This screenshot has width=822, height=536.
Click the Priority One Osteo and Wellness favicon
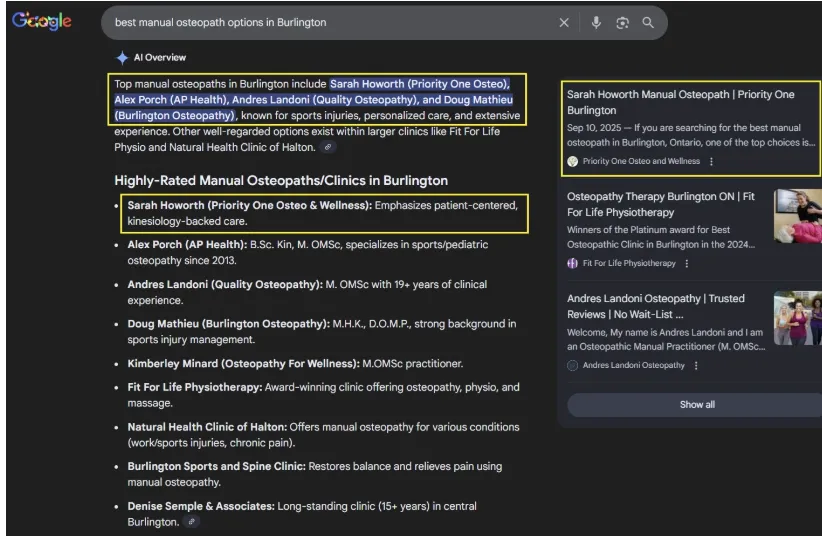(x=573, y=161)
